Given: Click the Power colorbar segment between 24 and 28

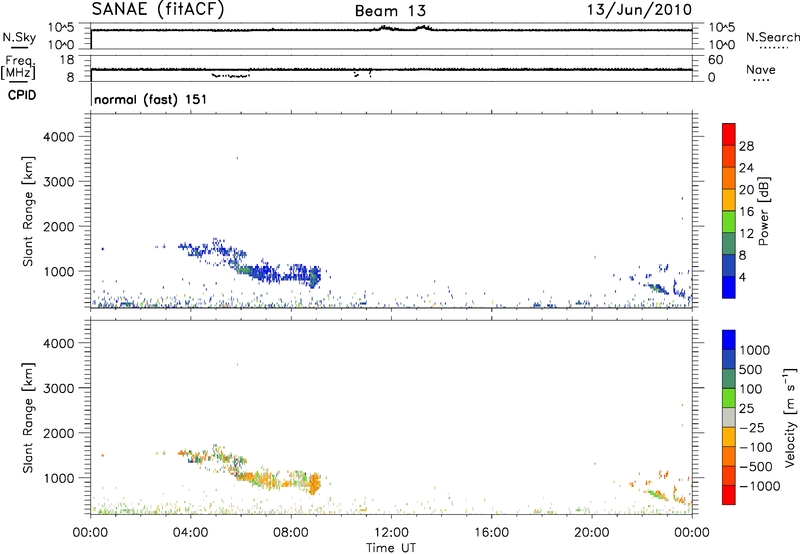Looking at the screenshot, I should click(x=729, y=156).
